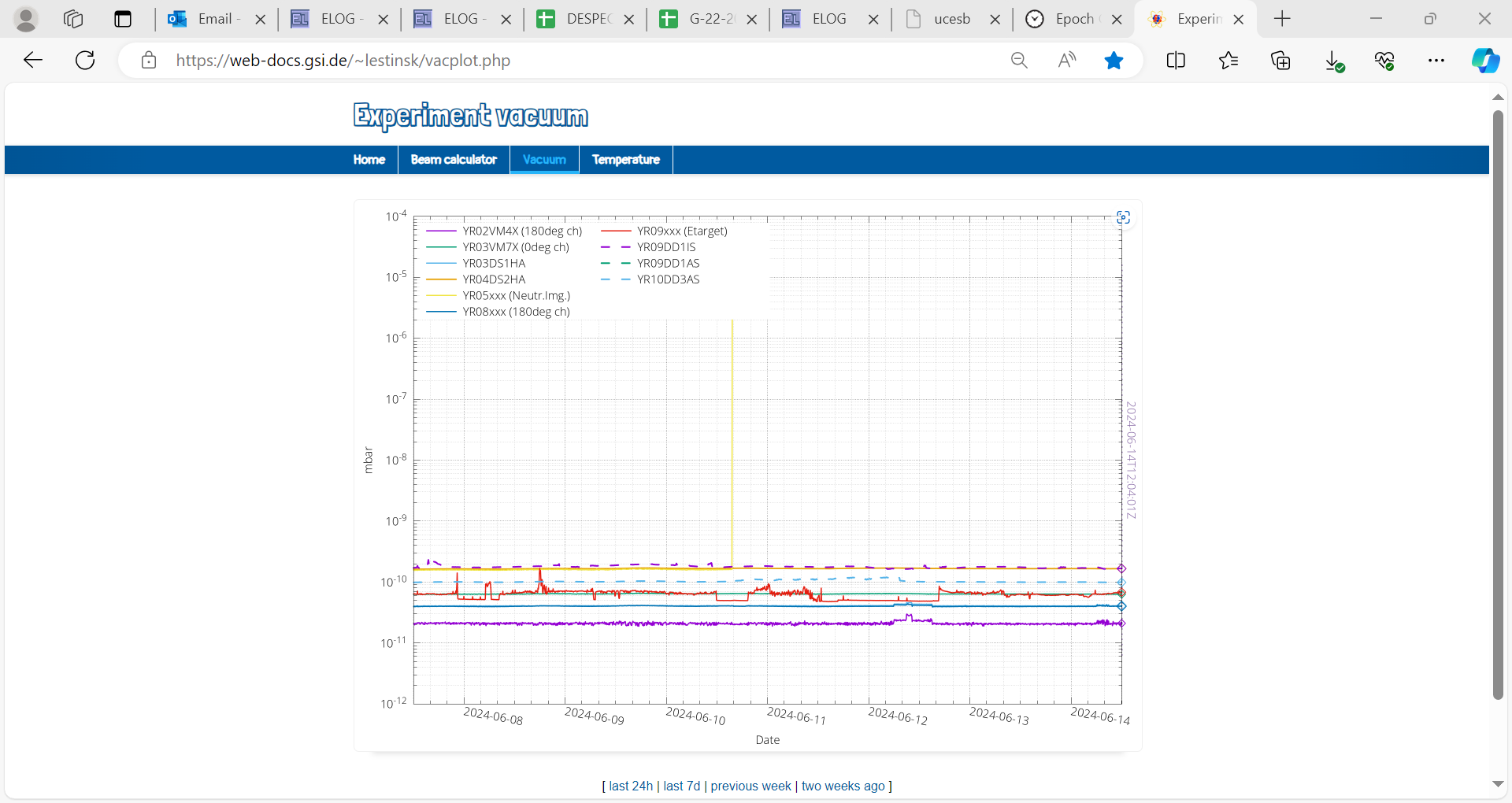1512x803 pixels.
Task: Open the Collections icon in toolbar
Action: point(1280,61)
